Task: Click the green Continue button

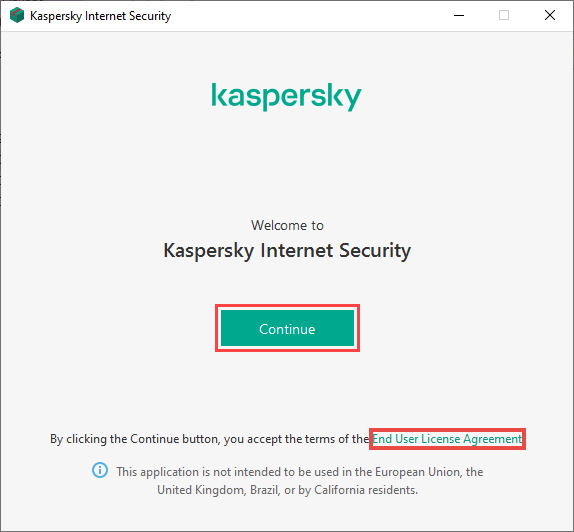Action: [287, 328]
